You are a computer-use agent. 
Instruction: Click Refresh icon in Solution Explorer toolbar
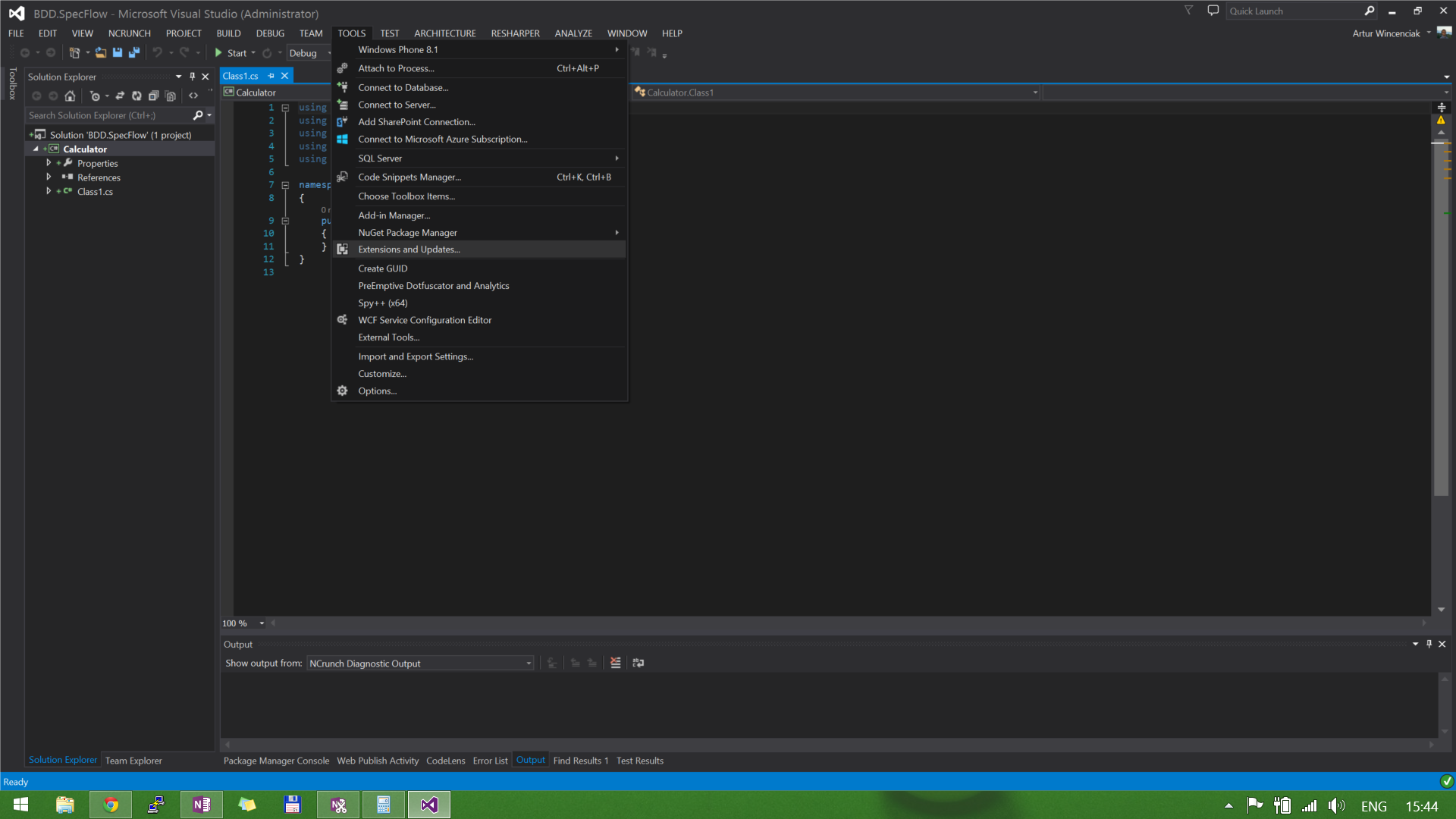(136, 96)
